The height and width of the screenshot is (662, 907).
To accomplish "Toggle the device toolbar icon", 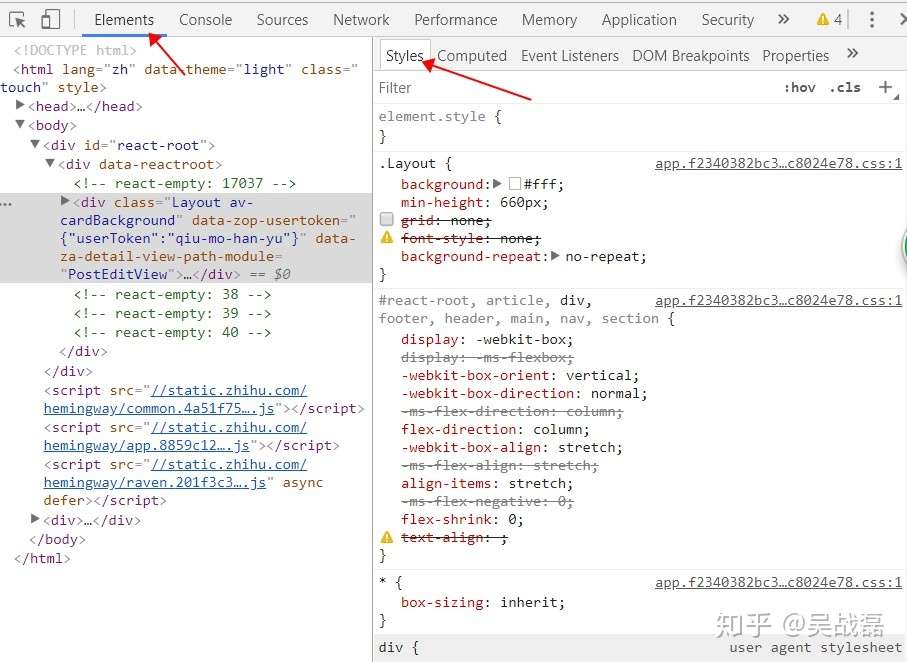I will pyautogui.click(x=50, y=19).
